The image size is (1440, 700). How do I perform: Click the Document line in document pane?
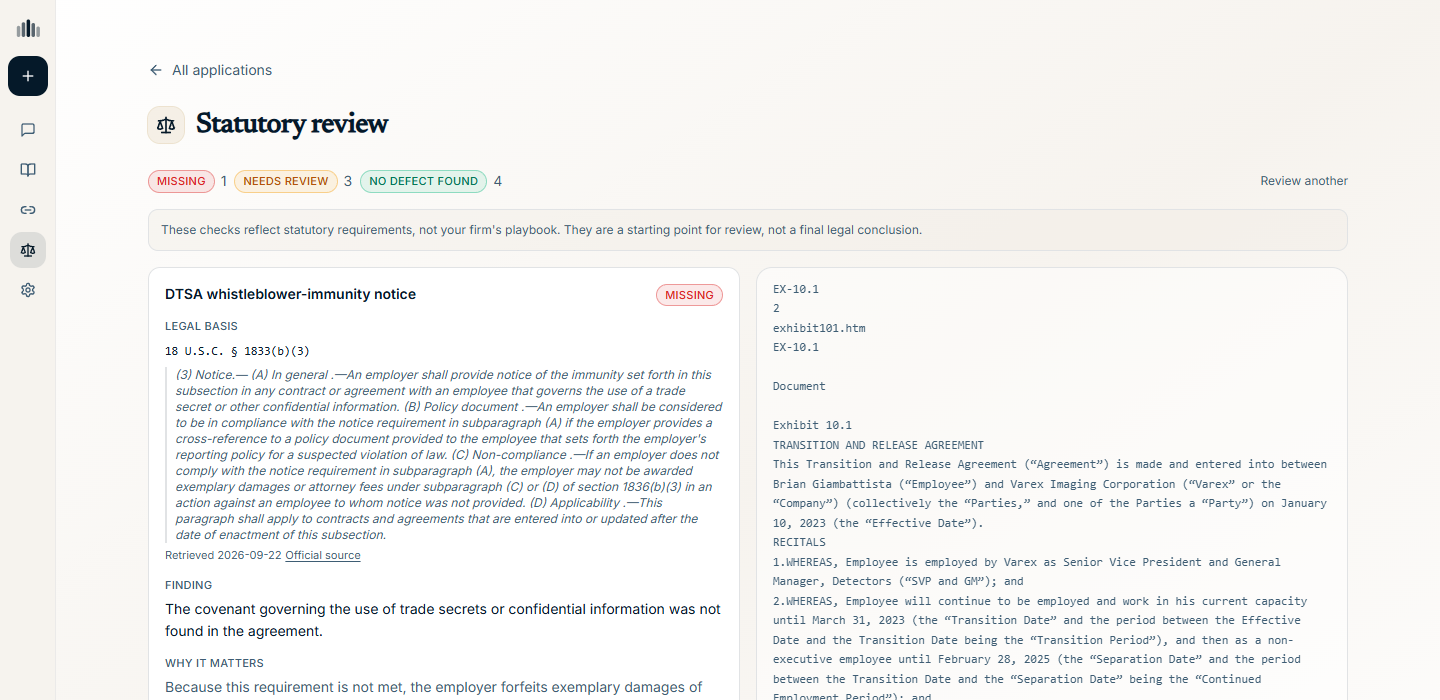pos(799,386)
